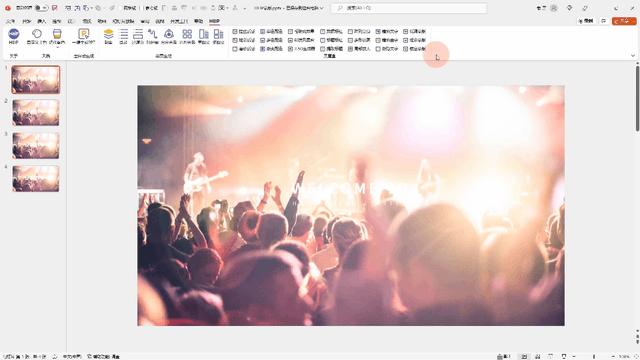Toggle the first checkbox in the top ribbon row

pyautogui.click(x=235, y=31)
